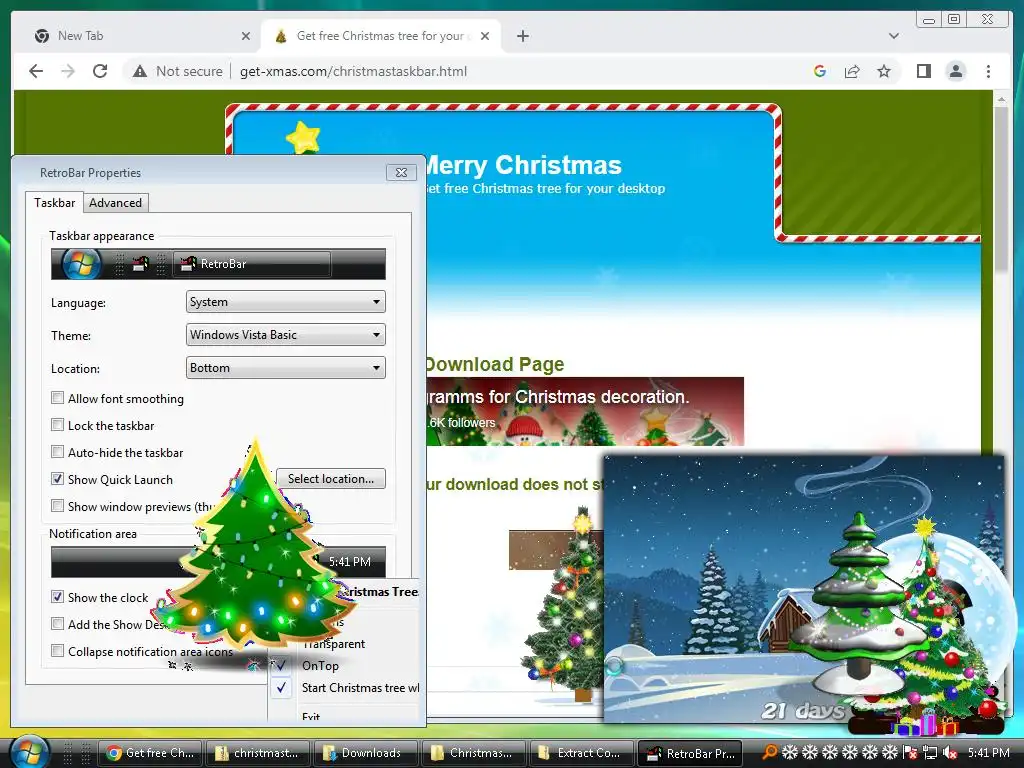
Task: Click the Christmas decoration followers banner
Action: pos(585,411)
